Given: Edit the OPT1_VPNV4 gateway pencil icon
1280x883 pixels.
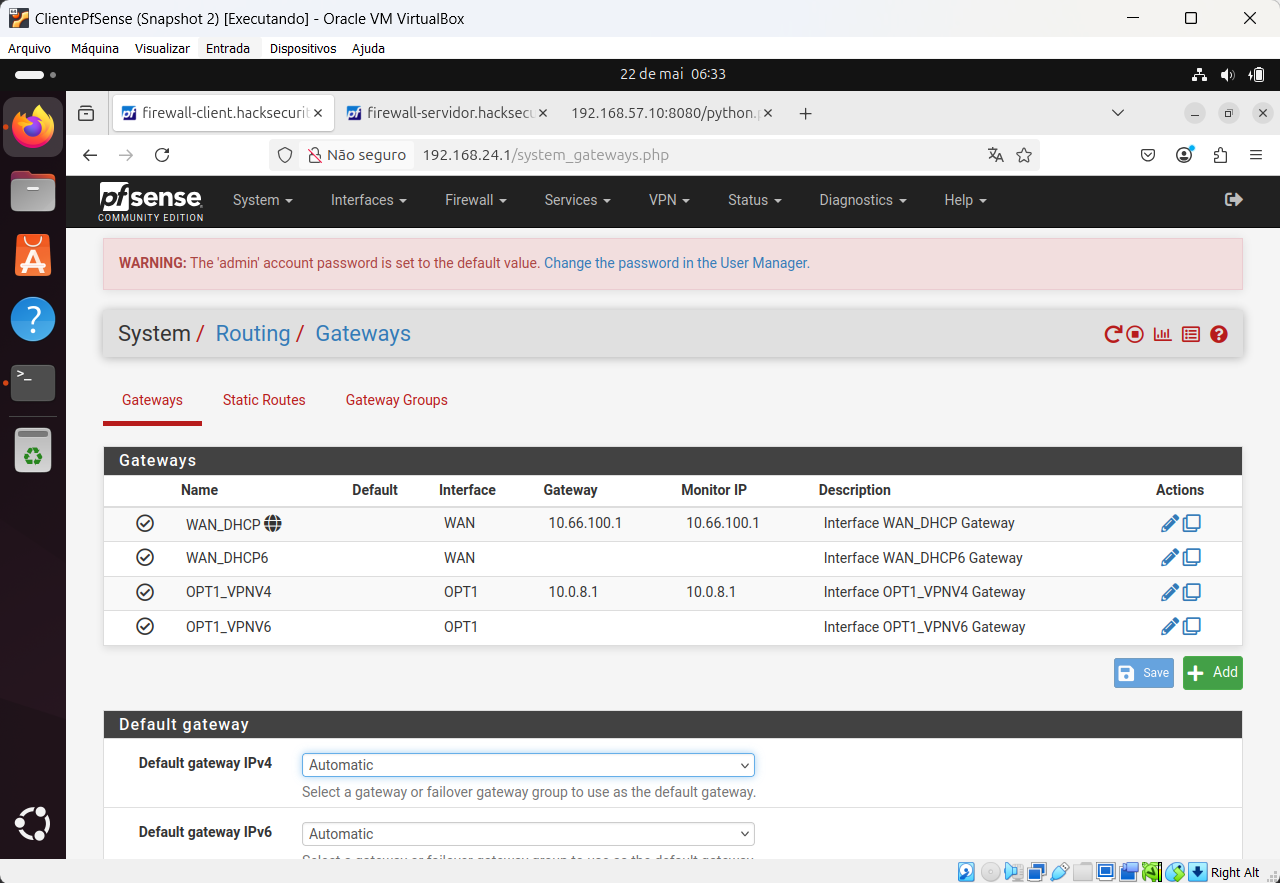Looking at the screenshot, I should (x=1169, y=592).
